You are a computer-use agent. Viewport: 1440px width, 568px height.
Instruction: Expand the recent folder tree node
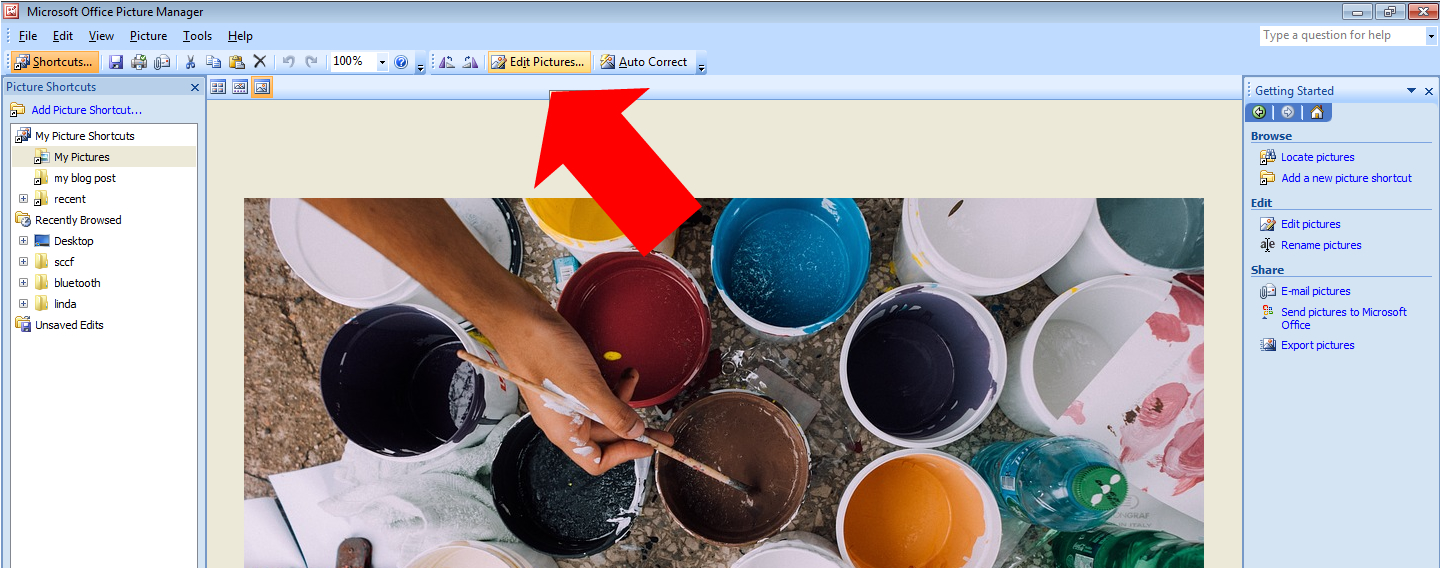coord(24,199)
